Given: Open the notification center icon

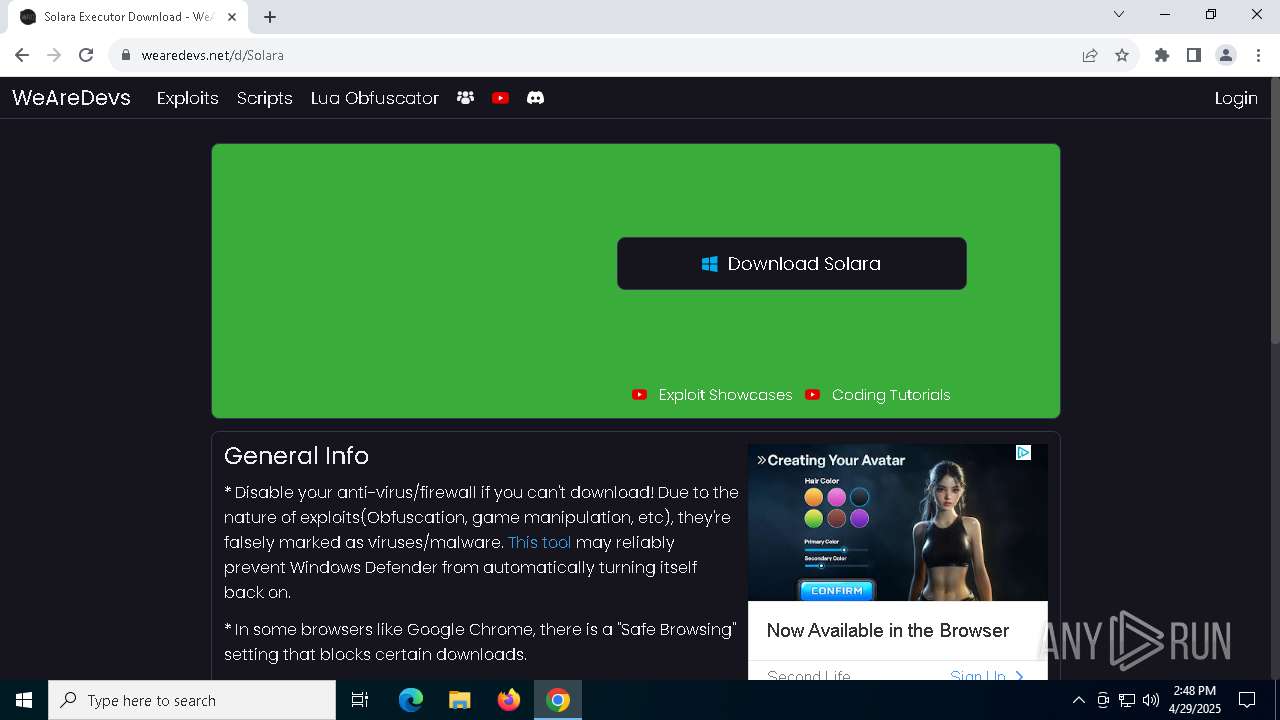Looking at the screenshot, I should [x=1247, y=700].
